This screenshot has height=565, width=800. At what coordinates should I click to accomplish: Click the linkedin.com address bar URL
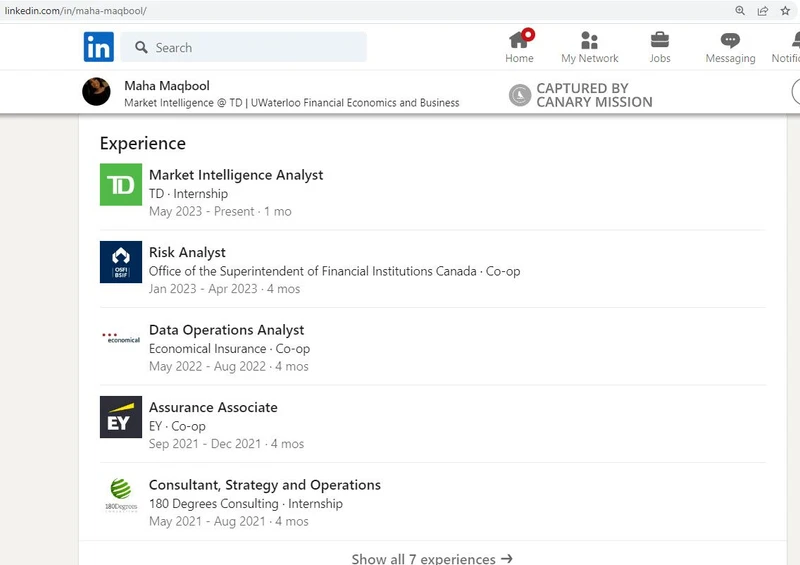tap(76, 11)
